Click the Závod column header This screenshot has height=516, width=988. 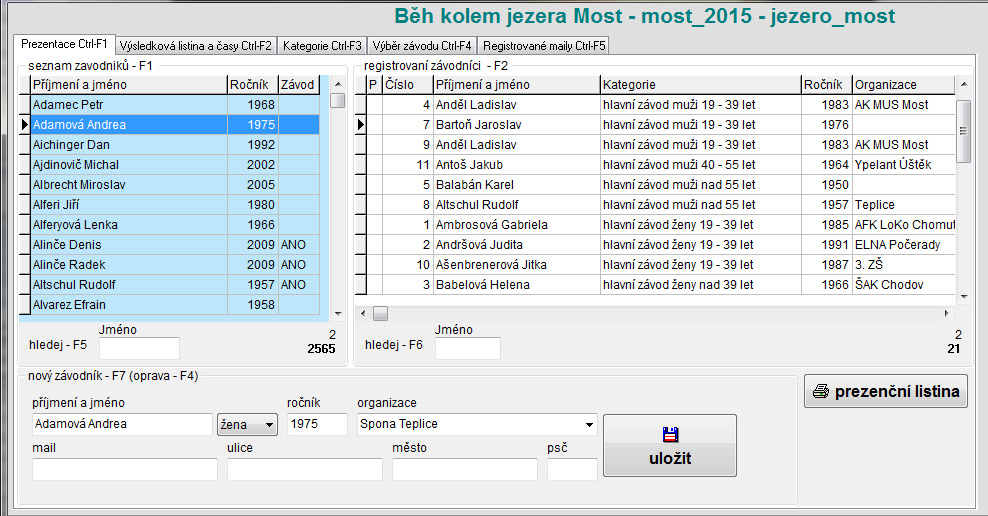click(299, 84)
